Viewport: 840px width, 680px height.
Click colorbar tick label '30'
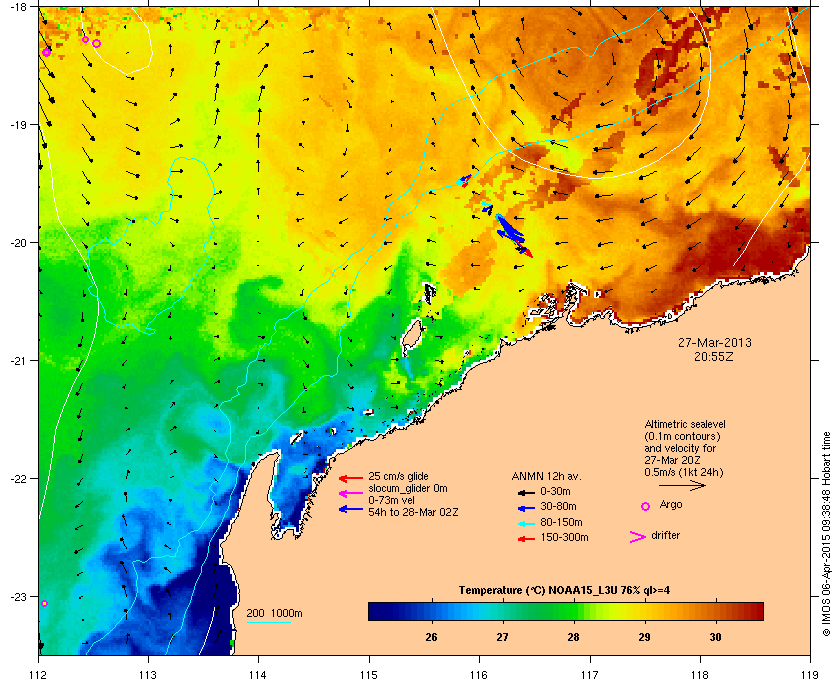click(x=715, y=637)
